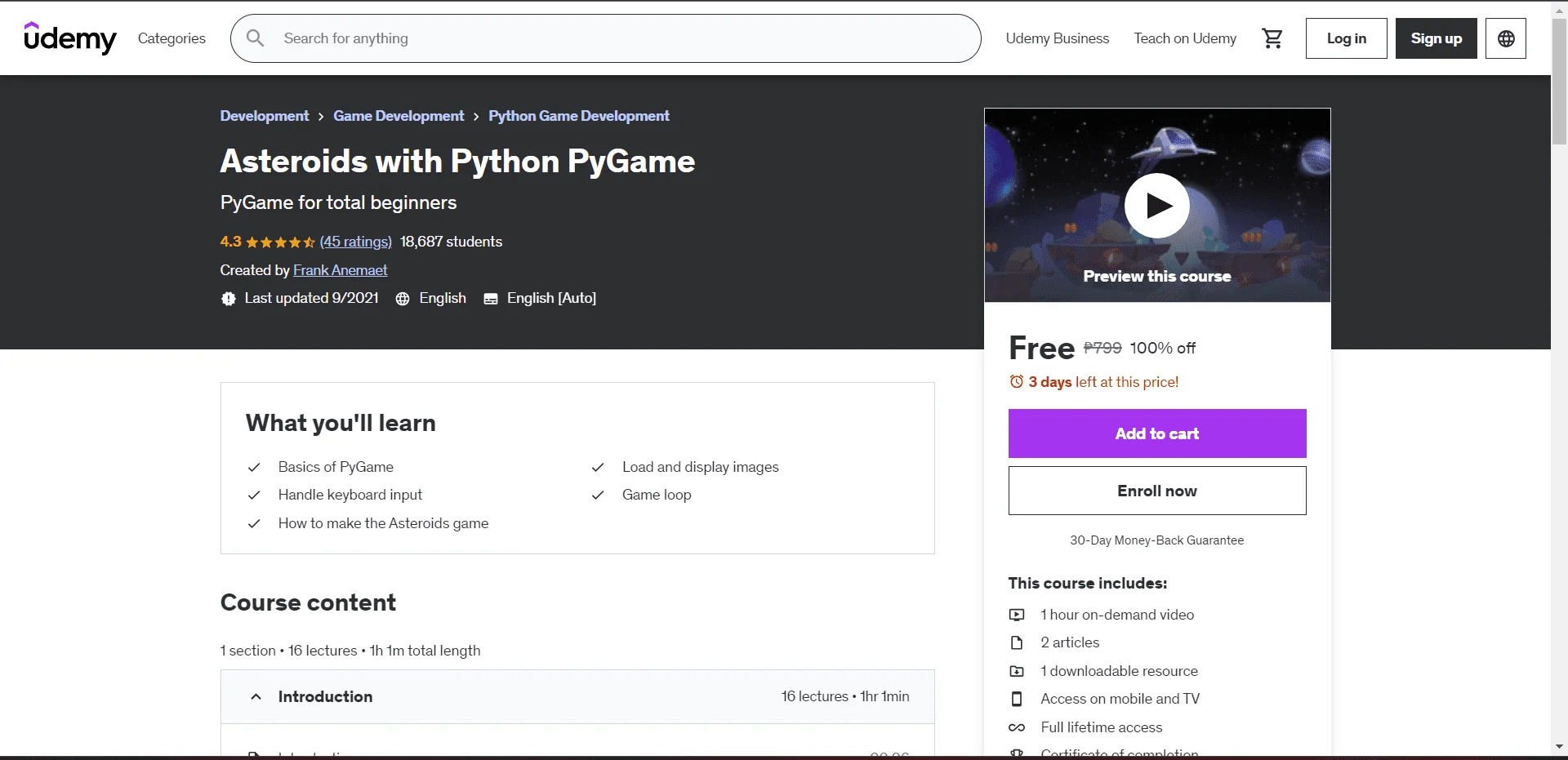
Task: Click the checkmark beside Handle keyboard input
Action: [x=254, y=495]
